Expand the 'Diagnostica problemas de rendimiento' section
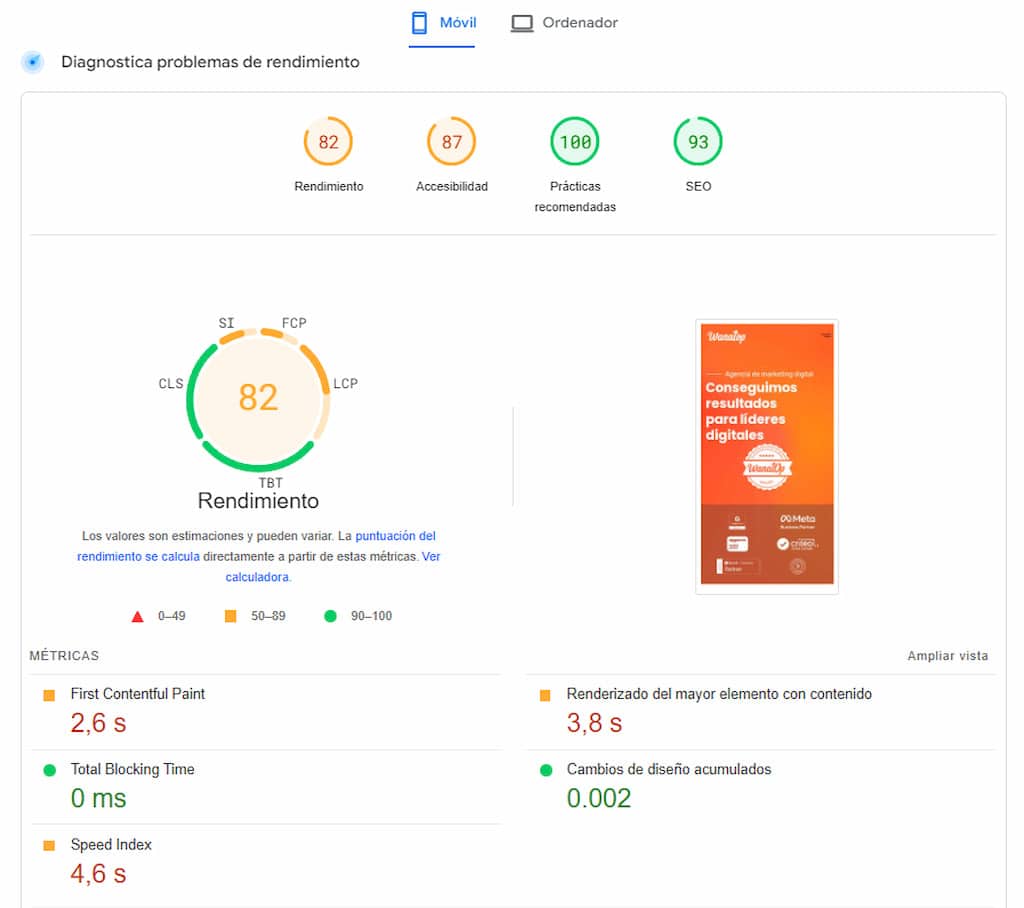The width and height of the screenshot is (1024, 908). pyautogui.click(x=210, y=61)
